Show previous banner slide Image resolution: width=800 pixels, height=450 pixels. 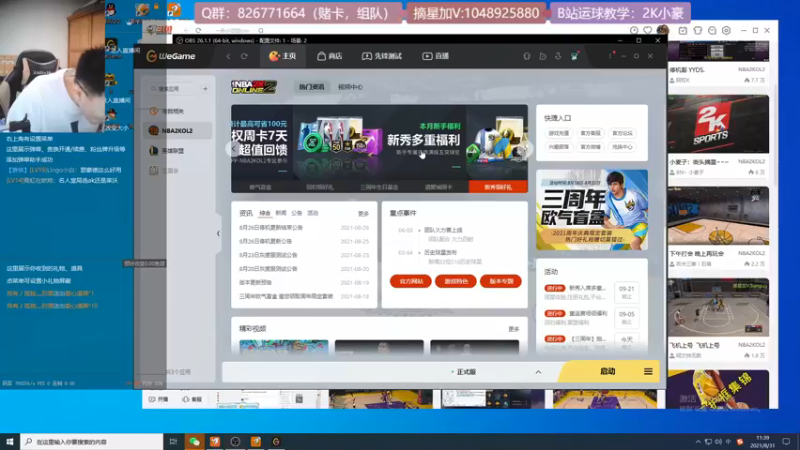point(234,149)
